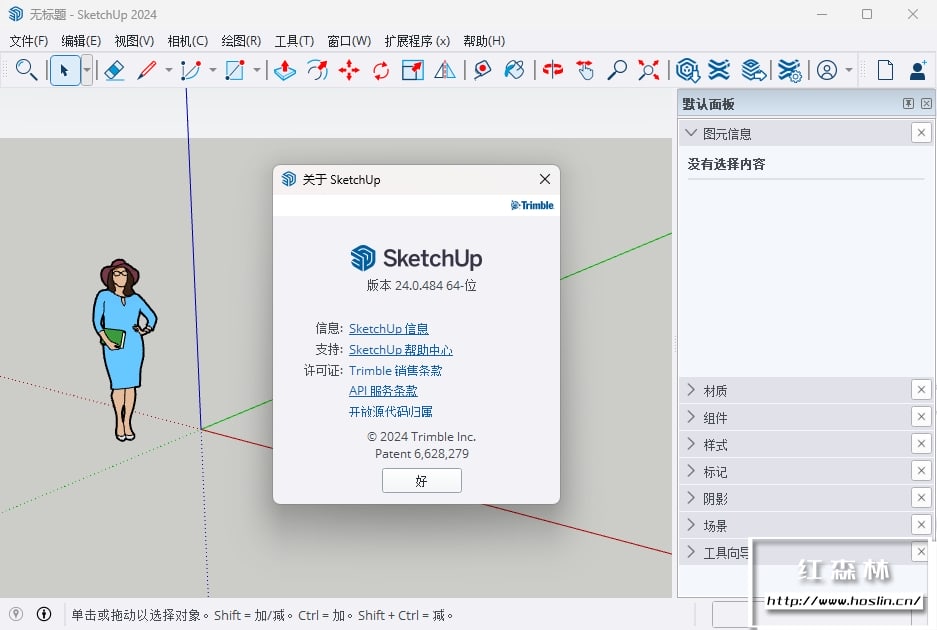Open the API 服务条款 link
The image size is (937, 630).
pos(383,391)
